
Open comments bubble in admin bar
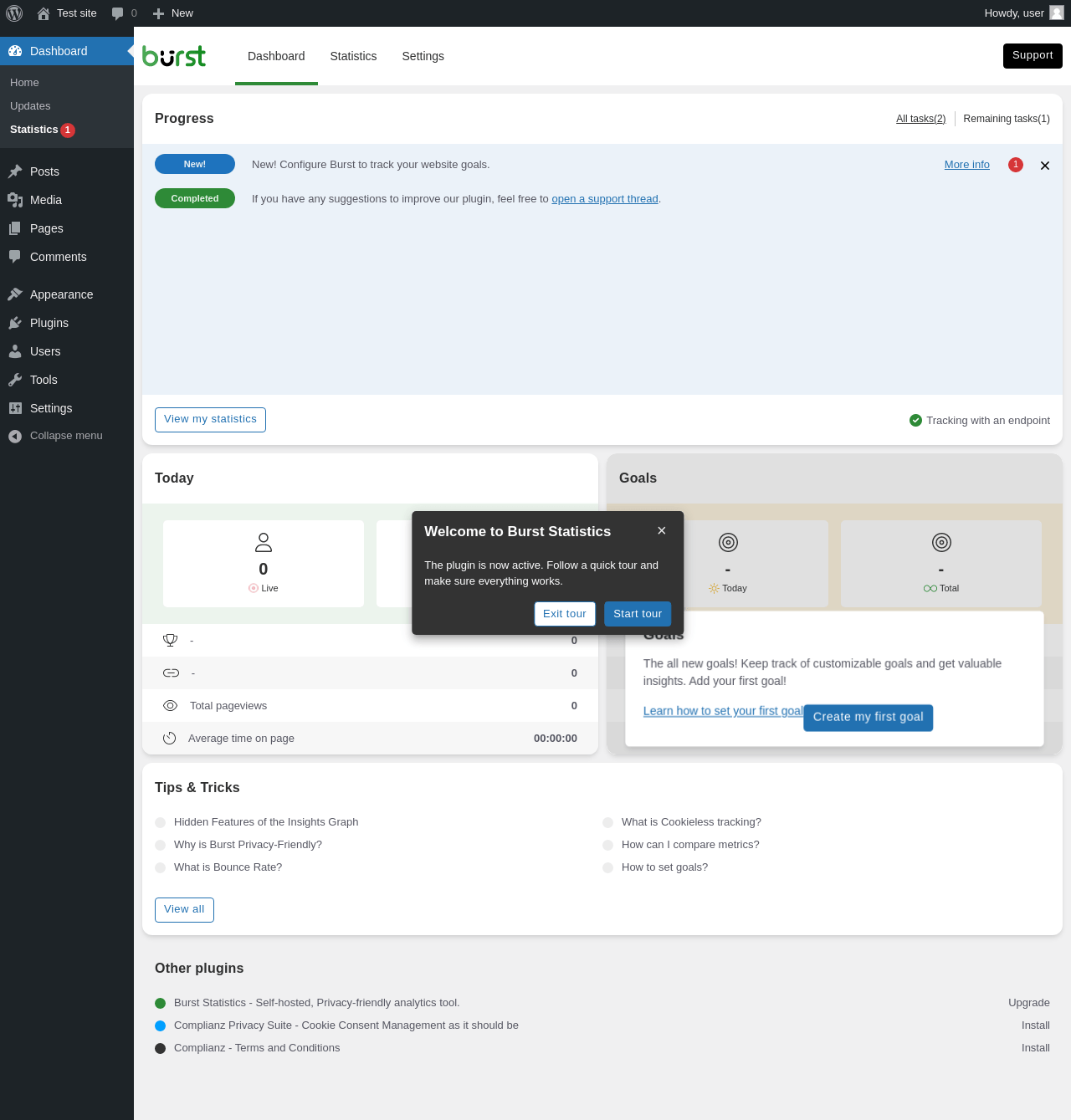click(117, 13)
